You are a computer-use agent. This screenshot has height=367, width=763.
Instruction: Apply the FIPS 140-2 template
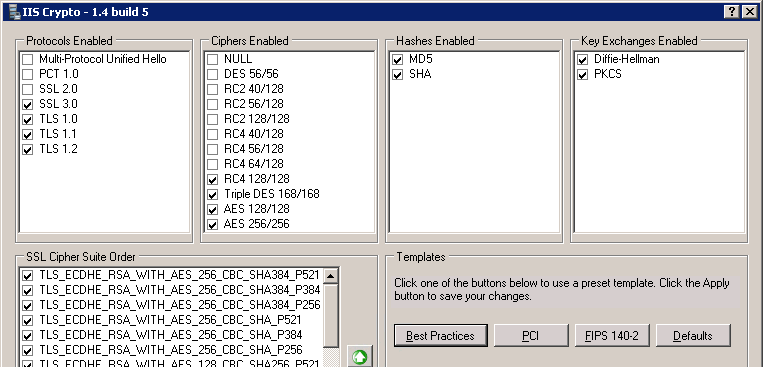612,336
